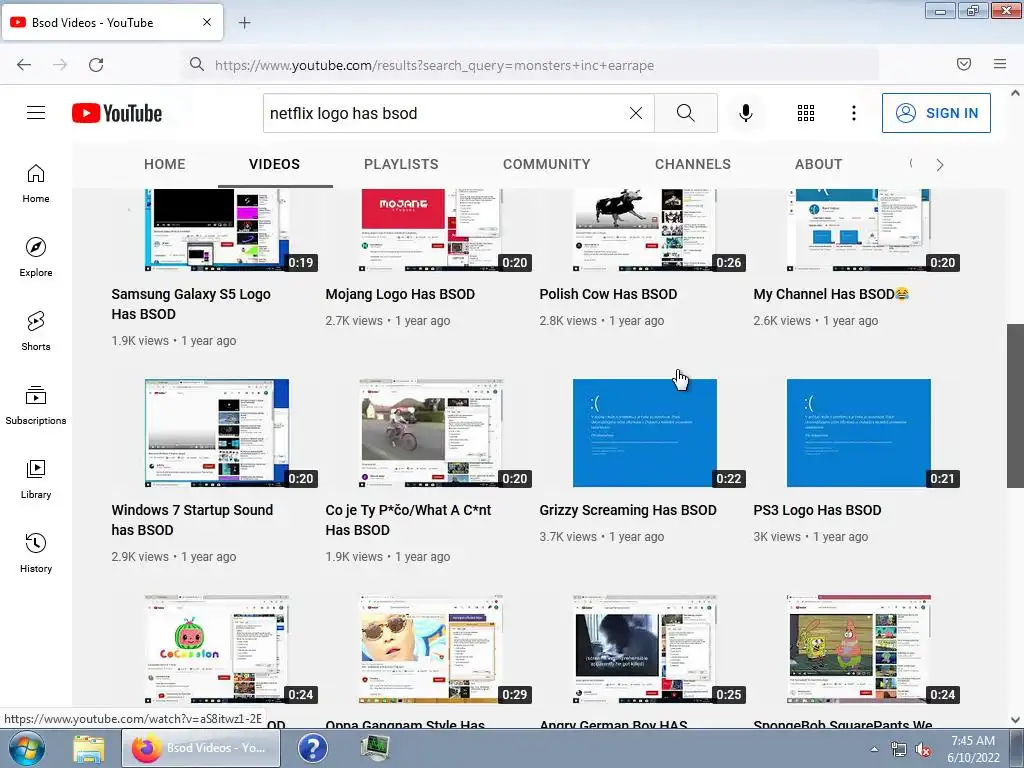Viewport: 1024px width, 768px height.
Task: Open the Windows Start menu
Action: click(x=26, y=748)
